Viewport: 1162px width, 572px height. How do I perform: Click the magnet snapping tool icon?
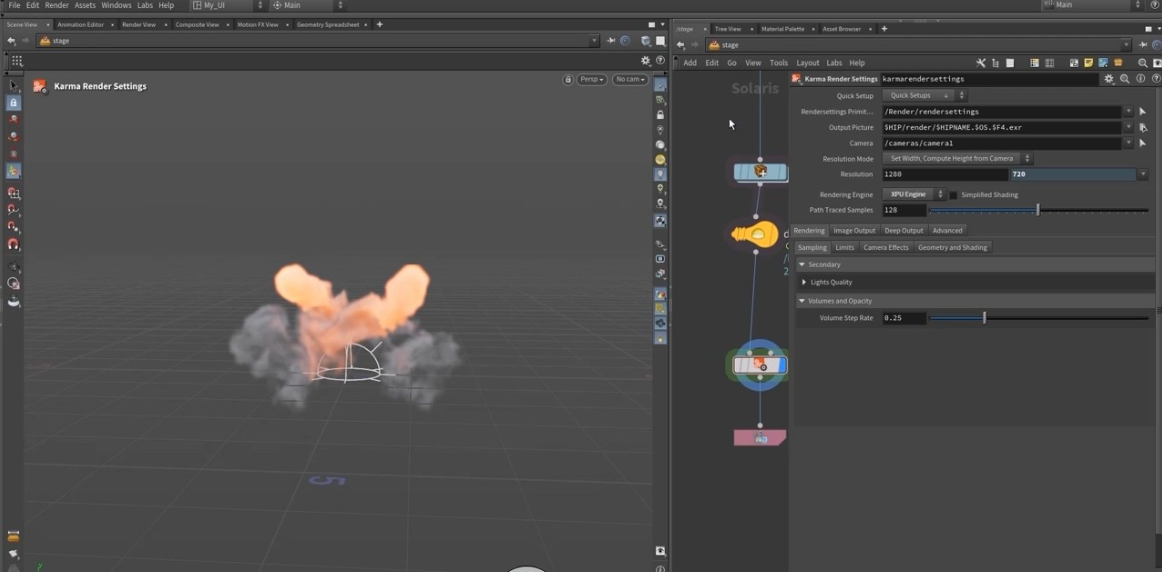[13, 244]
